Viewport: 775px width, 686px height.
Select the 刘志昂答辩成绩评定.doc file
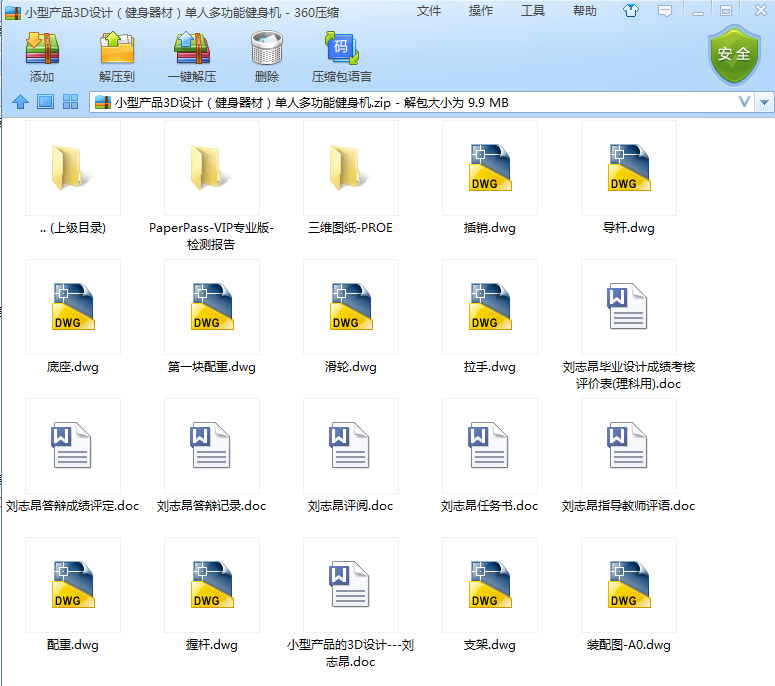[x=73, y=446]
